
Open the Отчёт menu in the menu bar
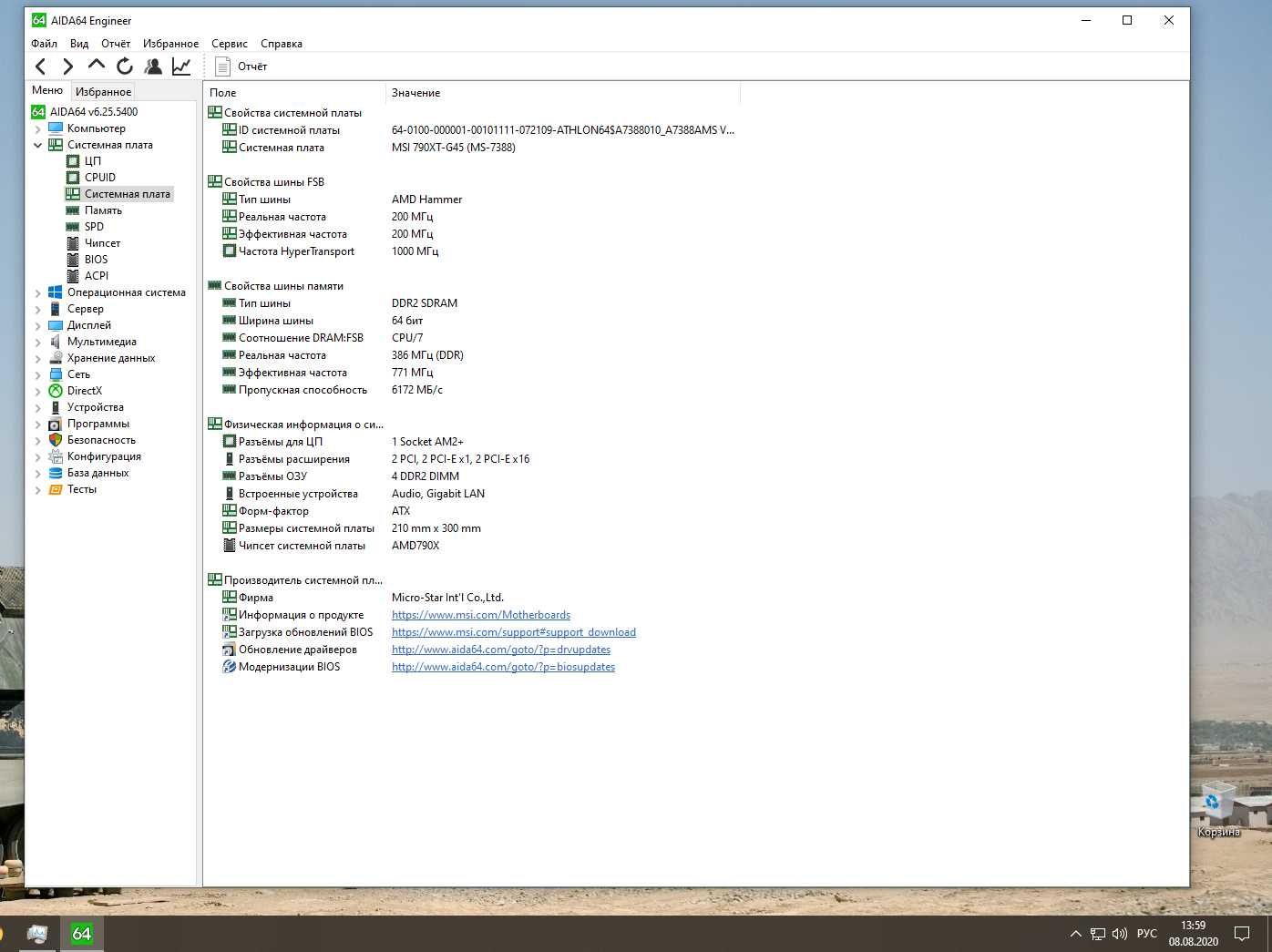[116, 43]
